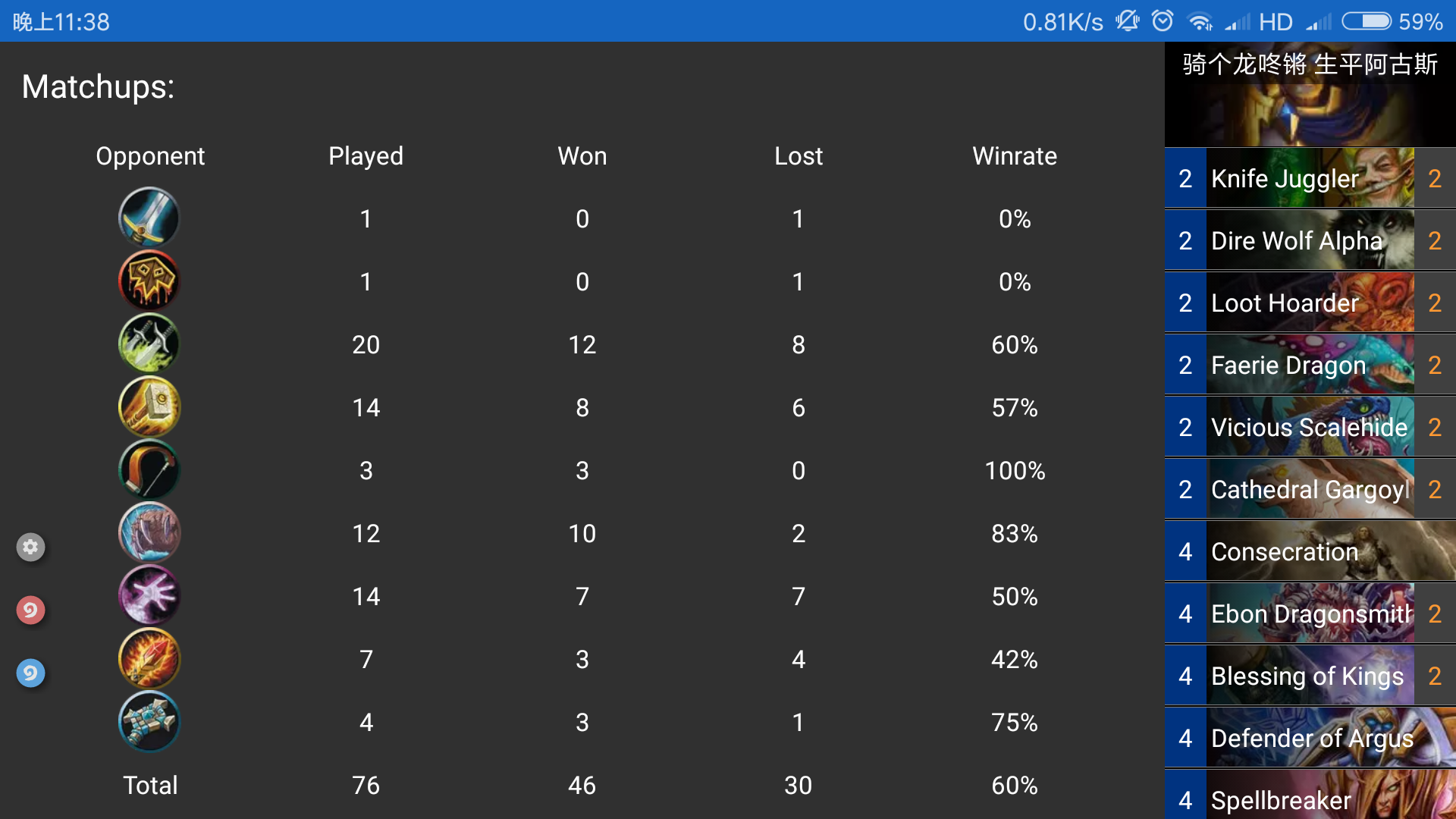Screen dimensions: 1456x819
Task: Select the Druid paw class icon
Action: pos(149,533)
